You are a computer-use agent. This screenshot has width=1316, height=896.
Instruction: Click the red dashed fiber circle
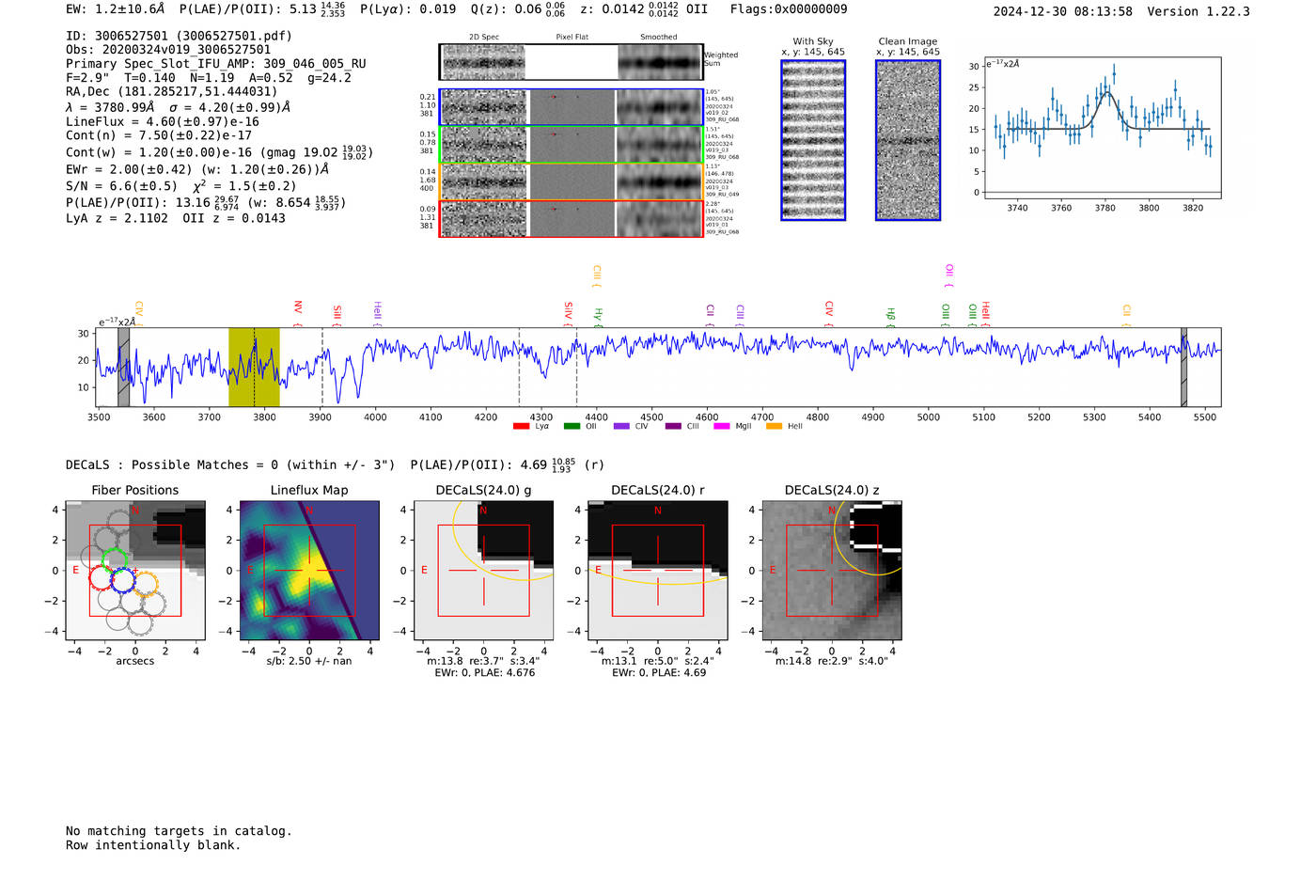click(x=101, y=577)
